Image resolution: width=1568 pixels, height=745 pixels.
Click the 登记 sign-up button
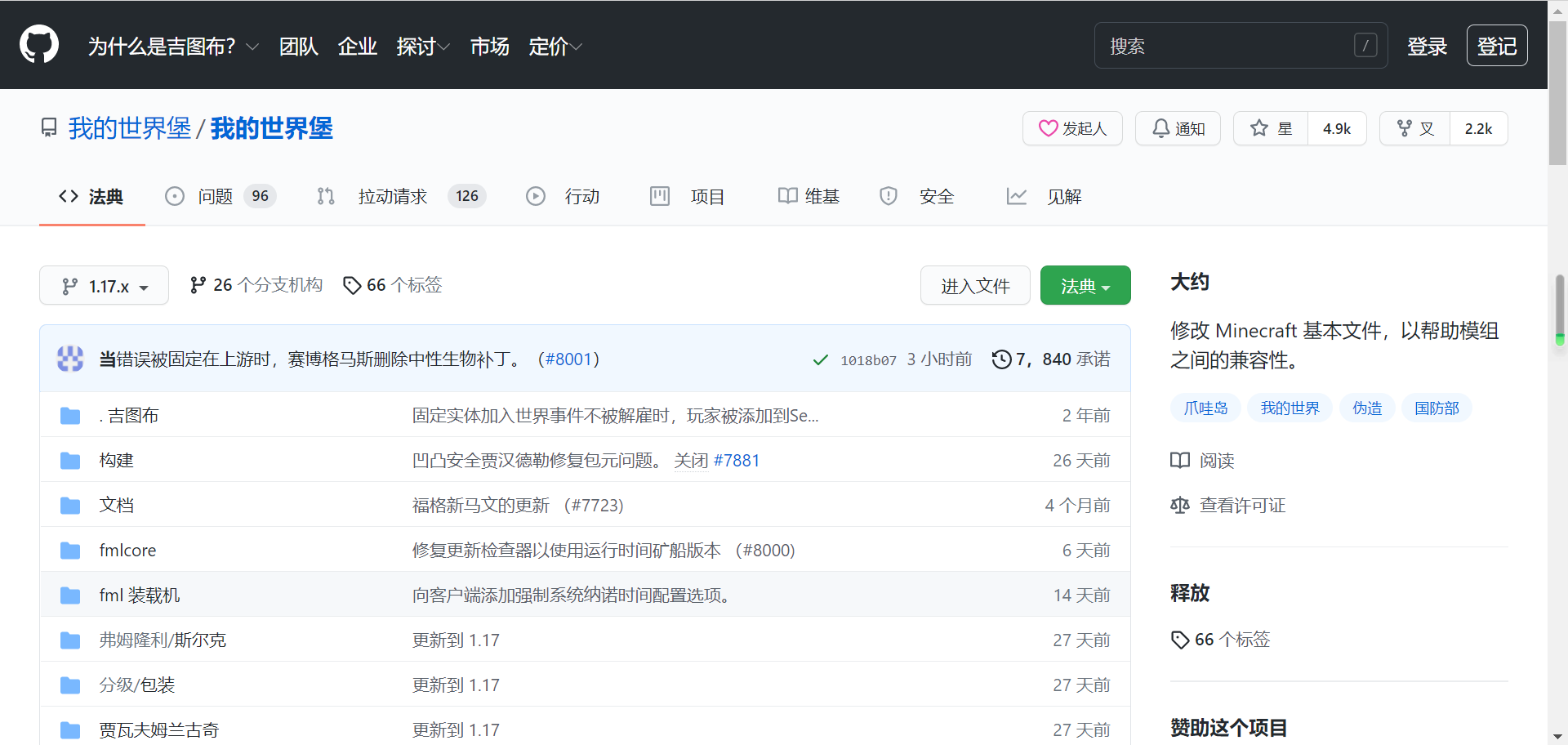1497,46
